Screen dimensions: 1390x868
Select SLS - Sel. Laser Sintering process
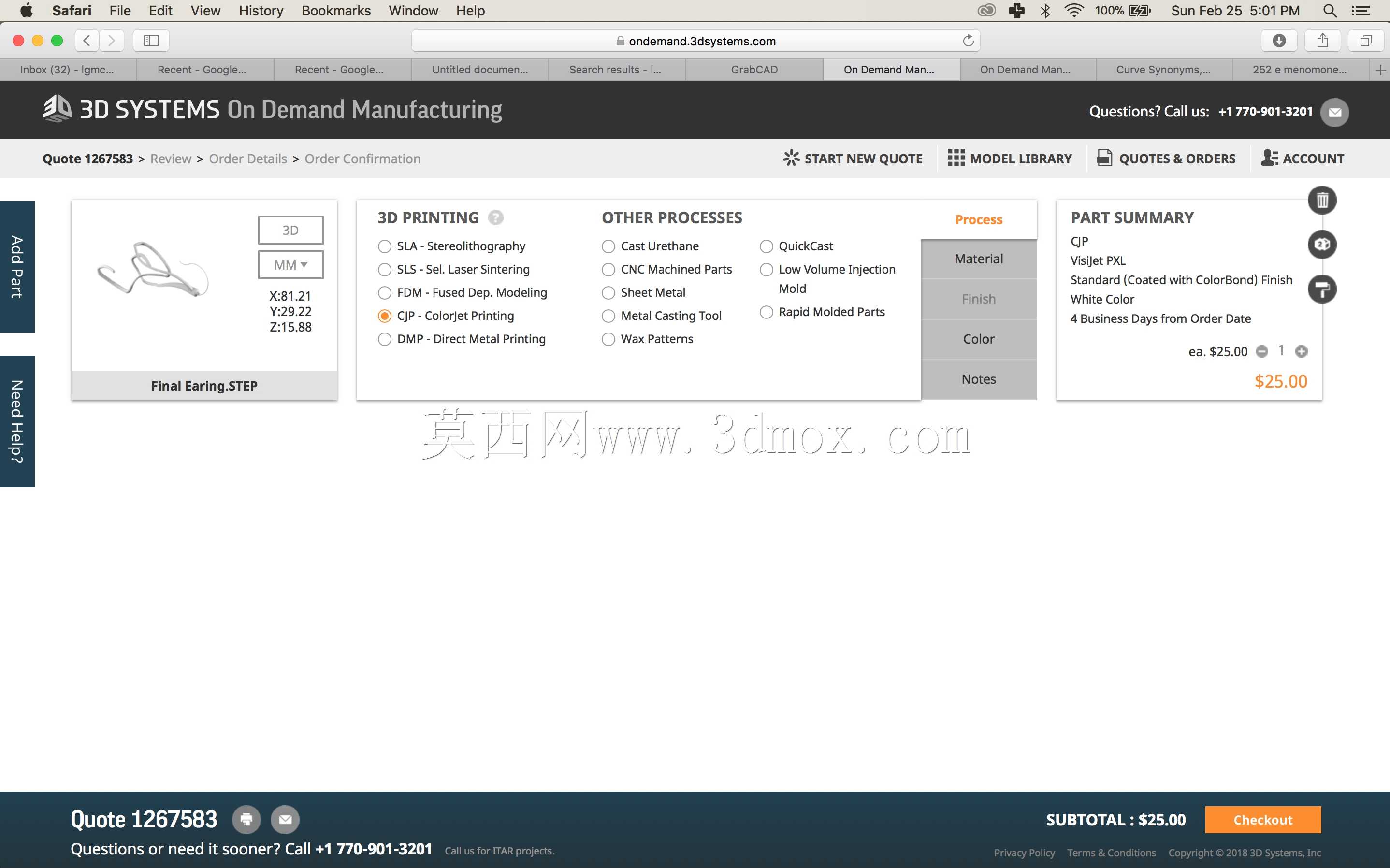385,269
